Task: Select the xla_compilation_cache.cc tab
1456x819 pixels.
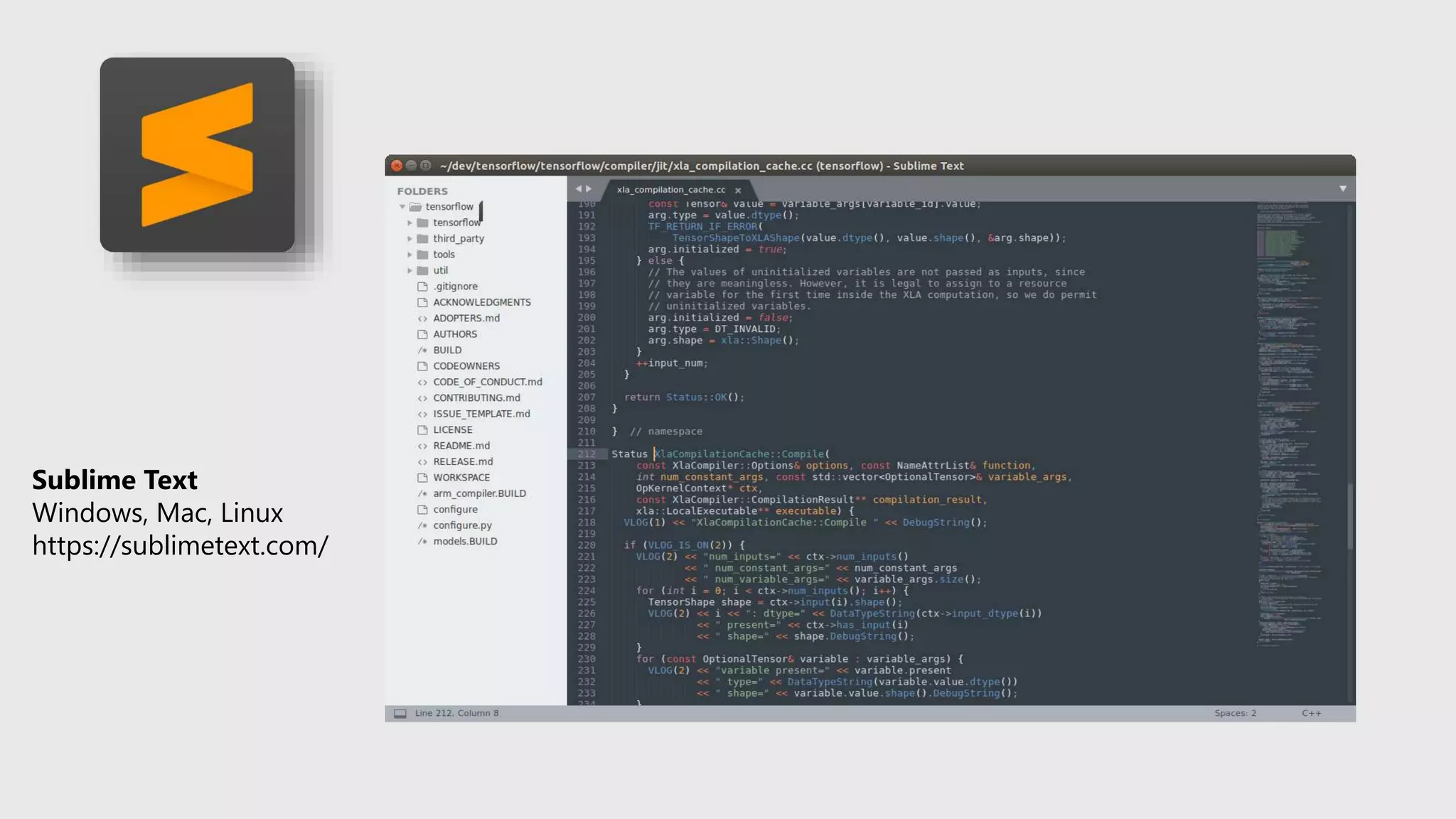Action: click(x=670, y=190)
